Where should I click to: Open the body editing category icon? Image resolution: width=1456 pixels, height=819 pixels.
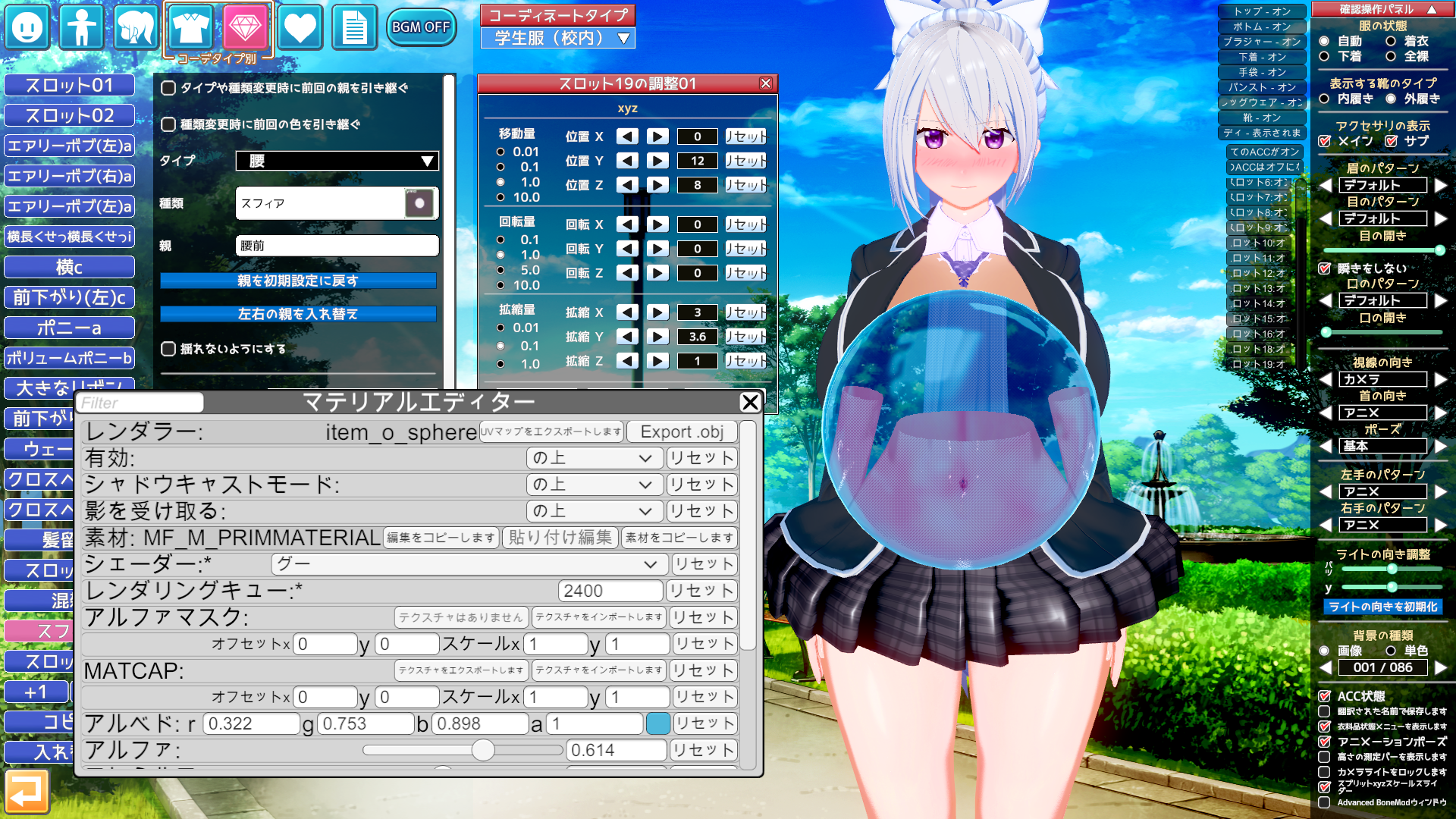click(82, 27)
